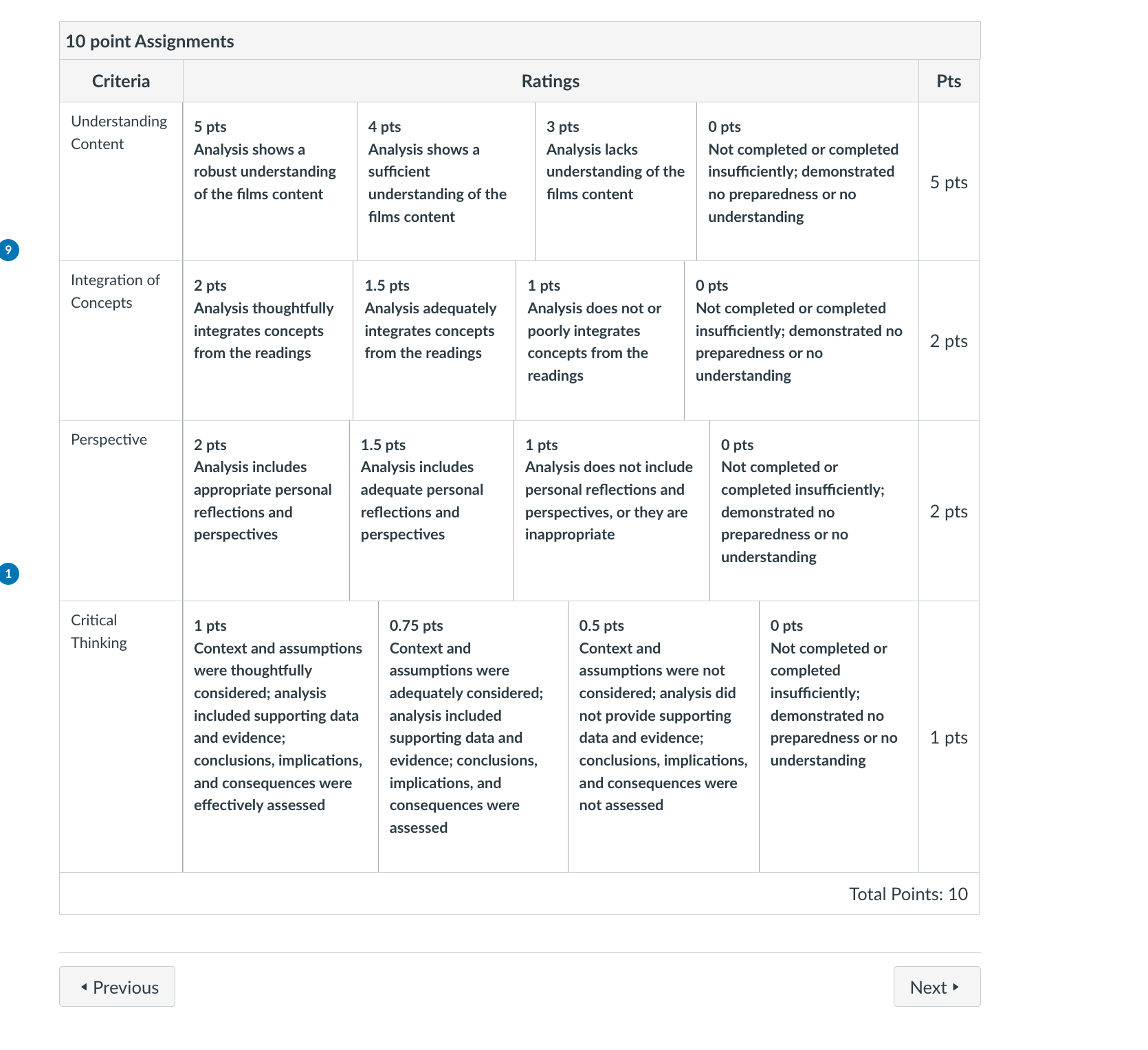Pick 0.5 pts assumptions not considered rating
Image resolution: width=1148 pixels, height=1050 pixels.
663,737
